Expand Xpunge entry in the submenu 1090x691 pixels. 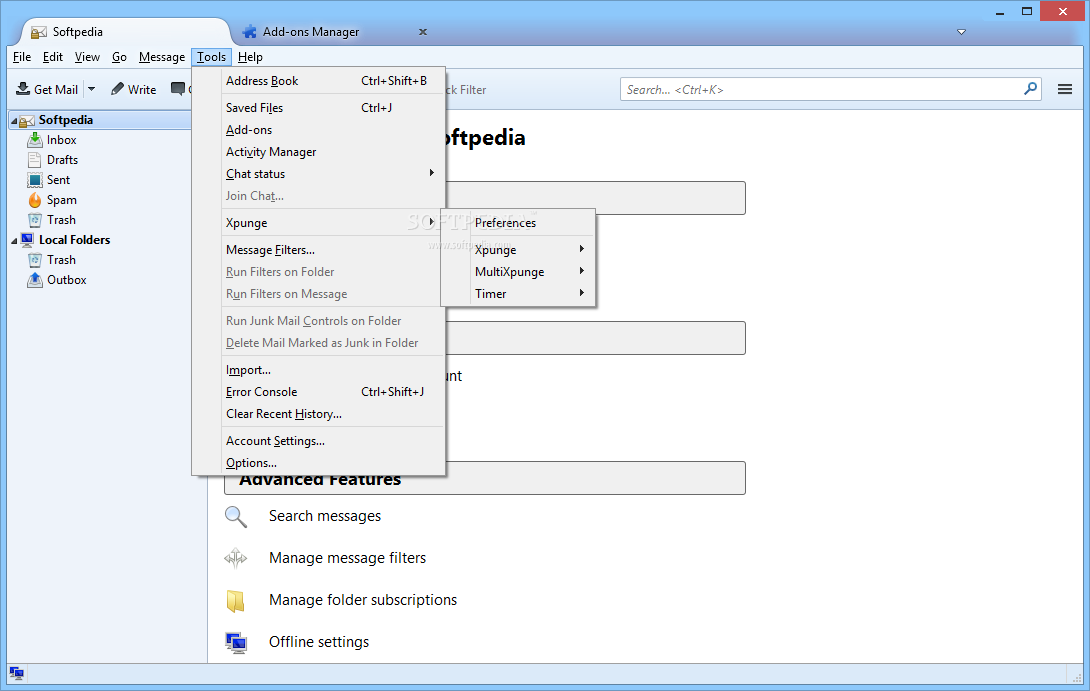[x=582, y=249]
